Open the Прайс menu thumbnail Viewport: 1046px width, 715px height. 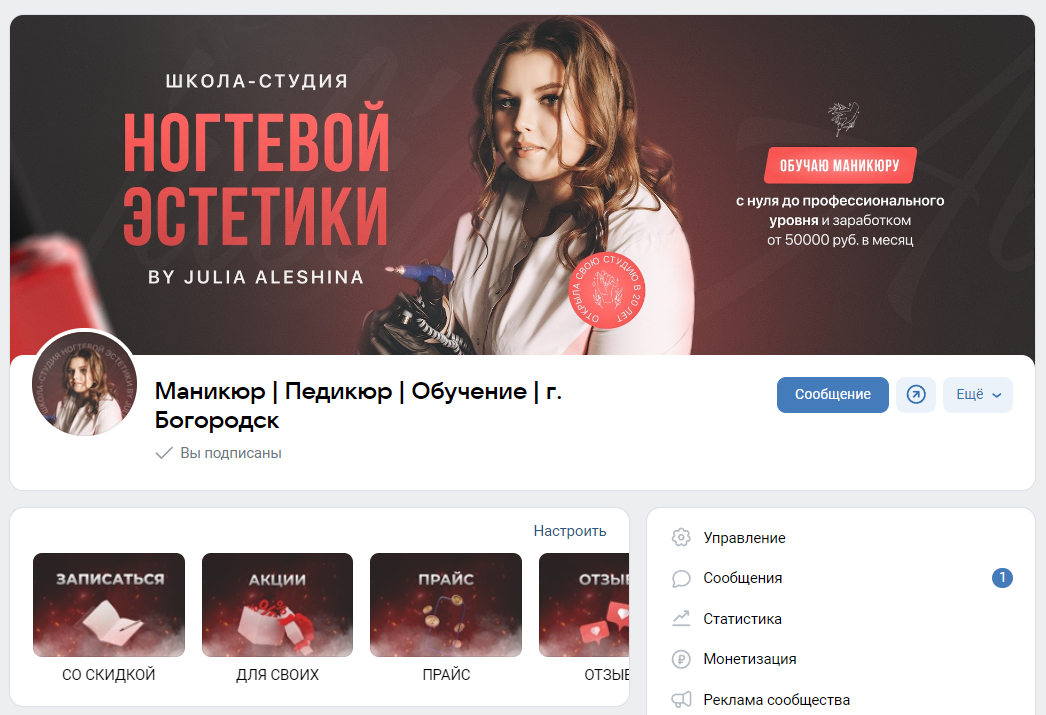(x=446, y=605)
